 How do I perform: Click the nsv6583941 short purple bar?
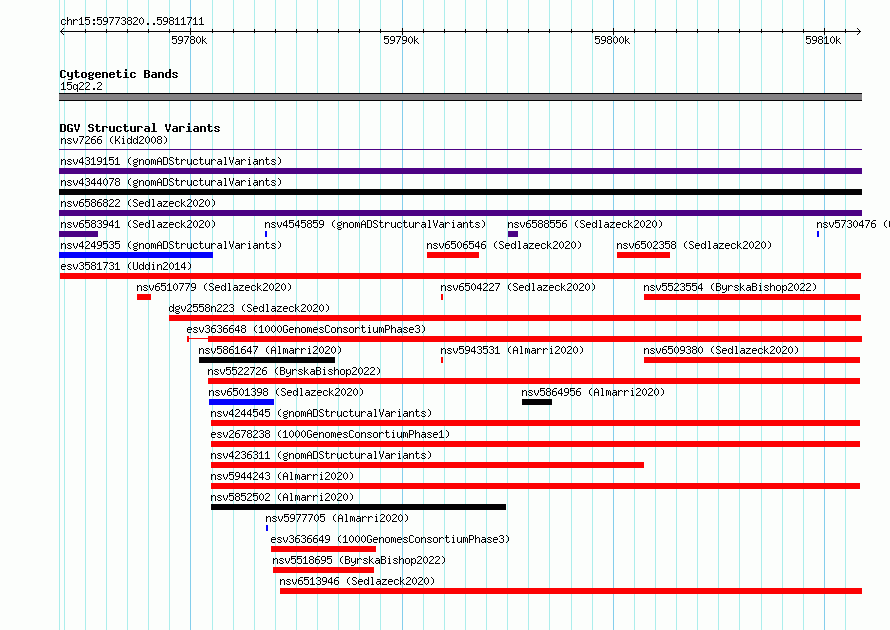pyautogui.click(x=79, y=234)
